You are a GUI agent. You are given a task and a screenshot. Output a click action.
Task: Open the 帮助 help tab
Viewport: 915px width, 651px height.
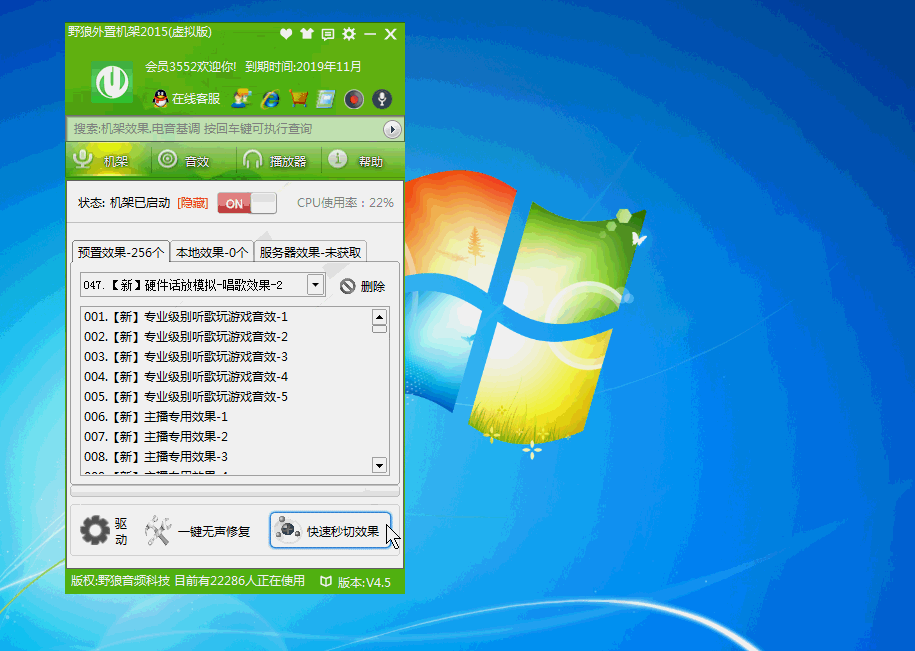point(362,160)
